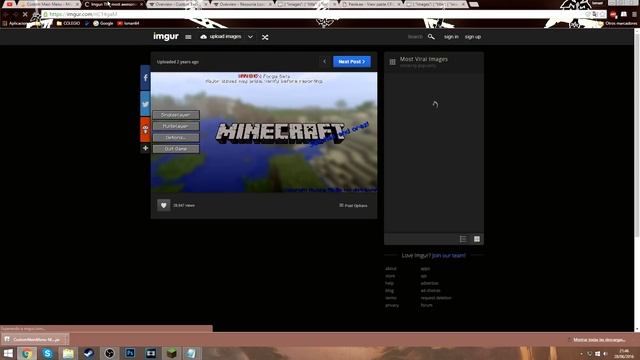Share post on Reddit
The height and width of the screenshot is (360, 640).
[x=145, y=129]
